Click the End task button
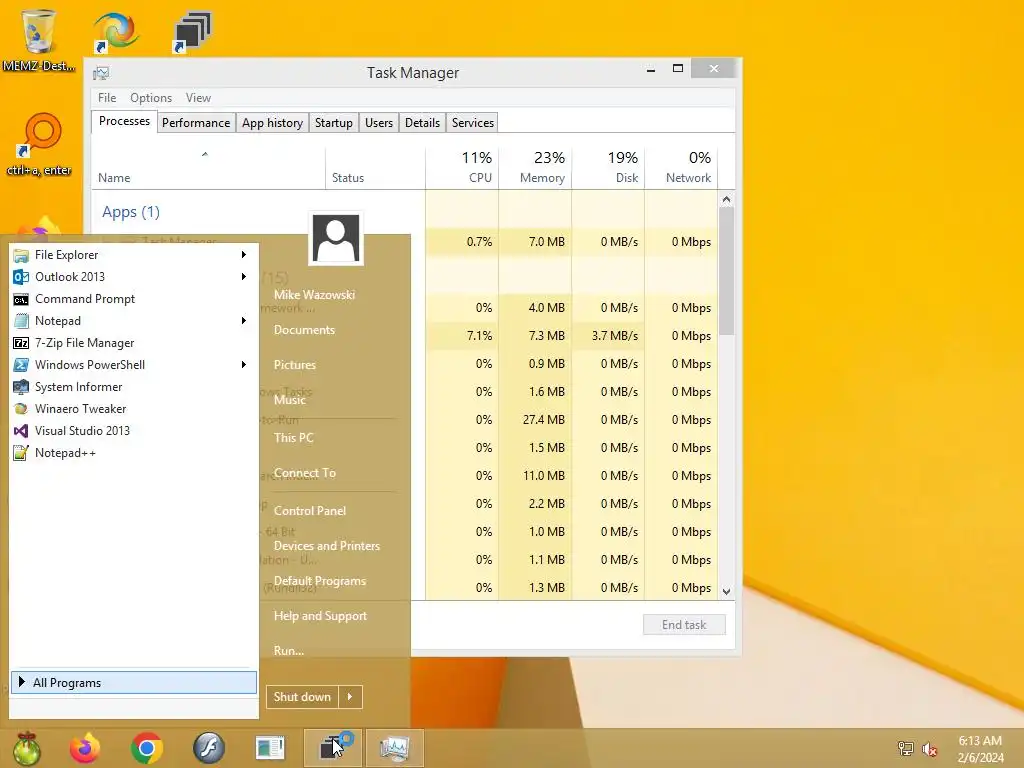The image size is (1024, 768). [684, 625]
